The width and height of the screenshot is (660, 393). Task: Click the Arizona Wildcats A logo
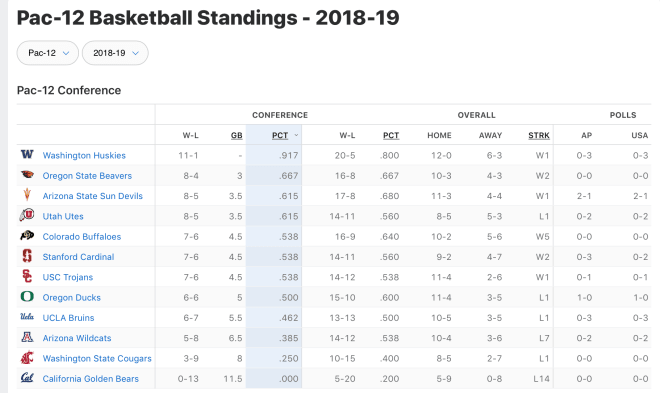point(27,337)
